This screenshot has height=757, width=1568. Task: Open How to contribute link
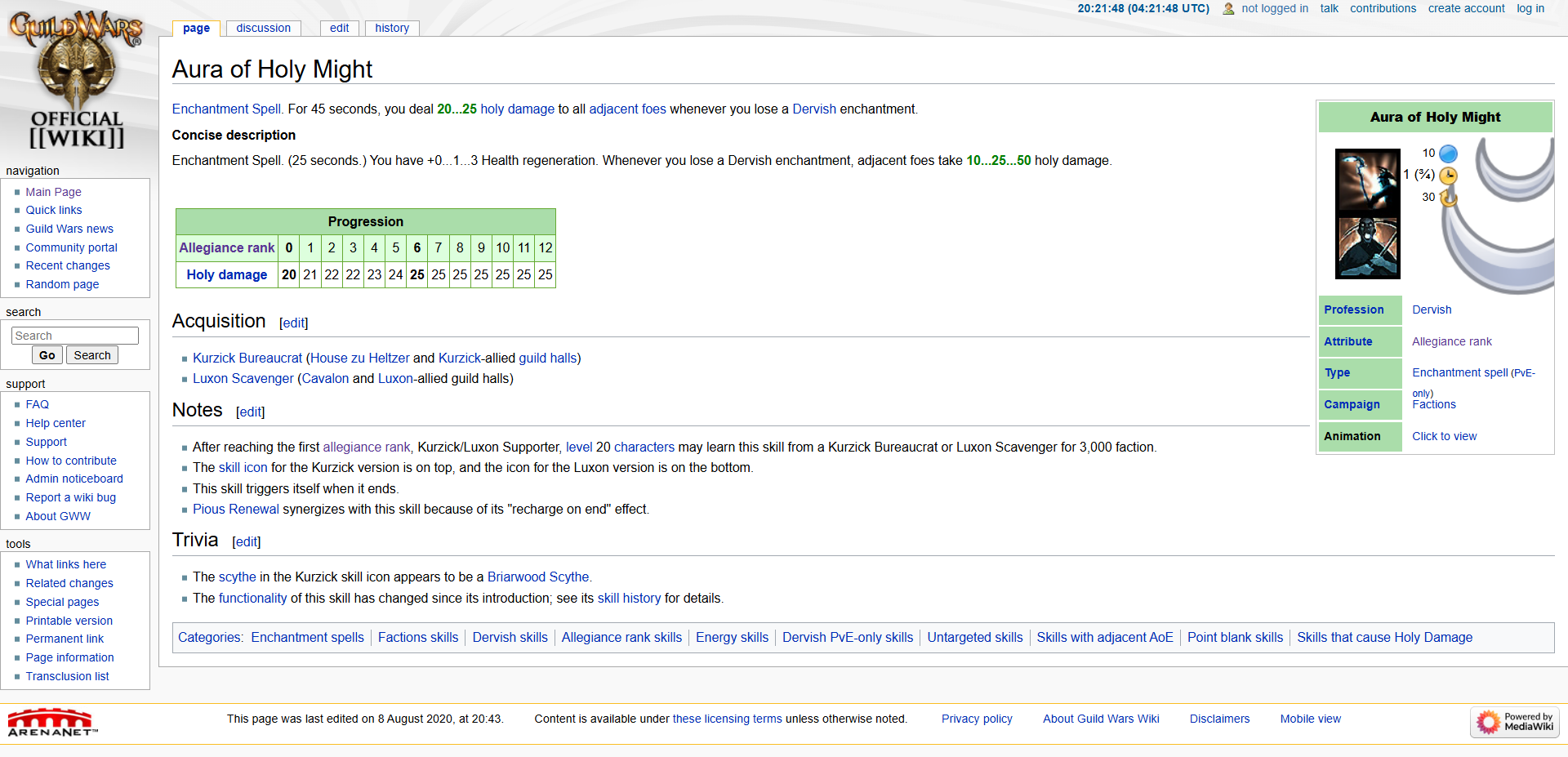point(71,461)
